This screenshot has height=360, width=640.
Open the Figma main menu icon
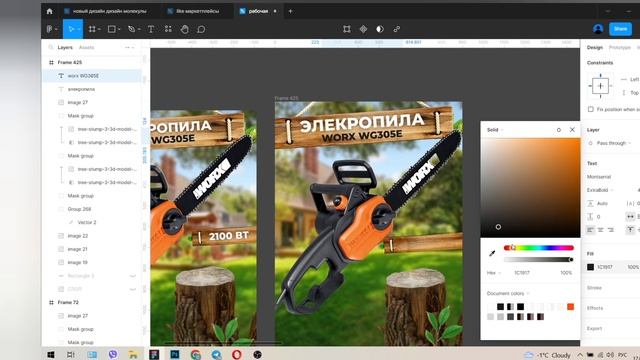click(49, 29)
